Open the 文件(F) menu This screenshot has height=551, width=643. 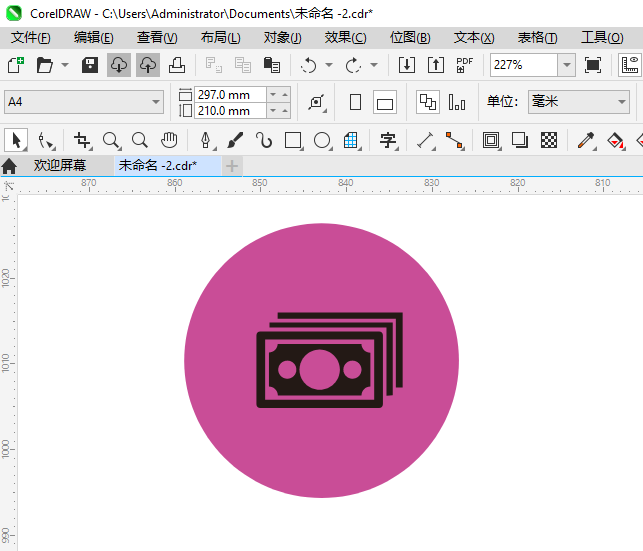(31, 38)
